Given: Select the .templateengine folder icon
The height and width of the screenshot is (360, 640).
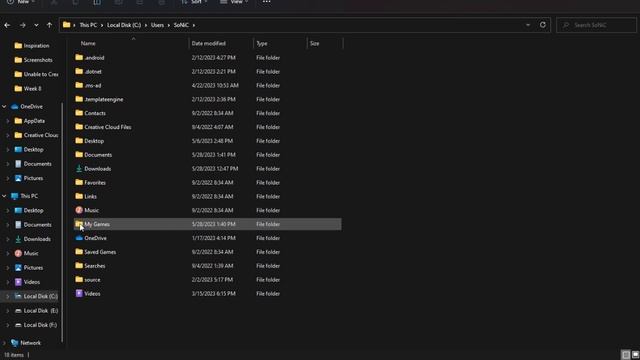Looking at the screenshot, I should click(x=79, y=99).
